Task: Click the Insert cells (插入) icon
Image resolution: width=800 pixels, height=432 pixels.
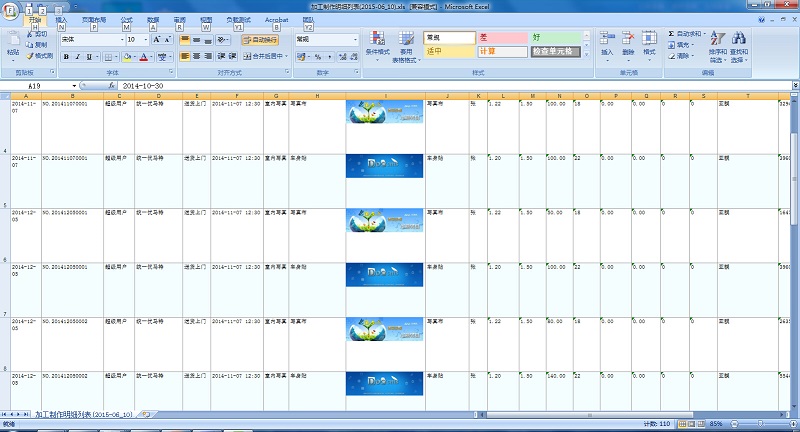Action: 607,44
